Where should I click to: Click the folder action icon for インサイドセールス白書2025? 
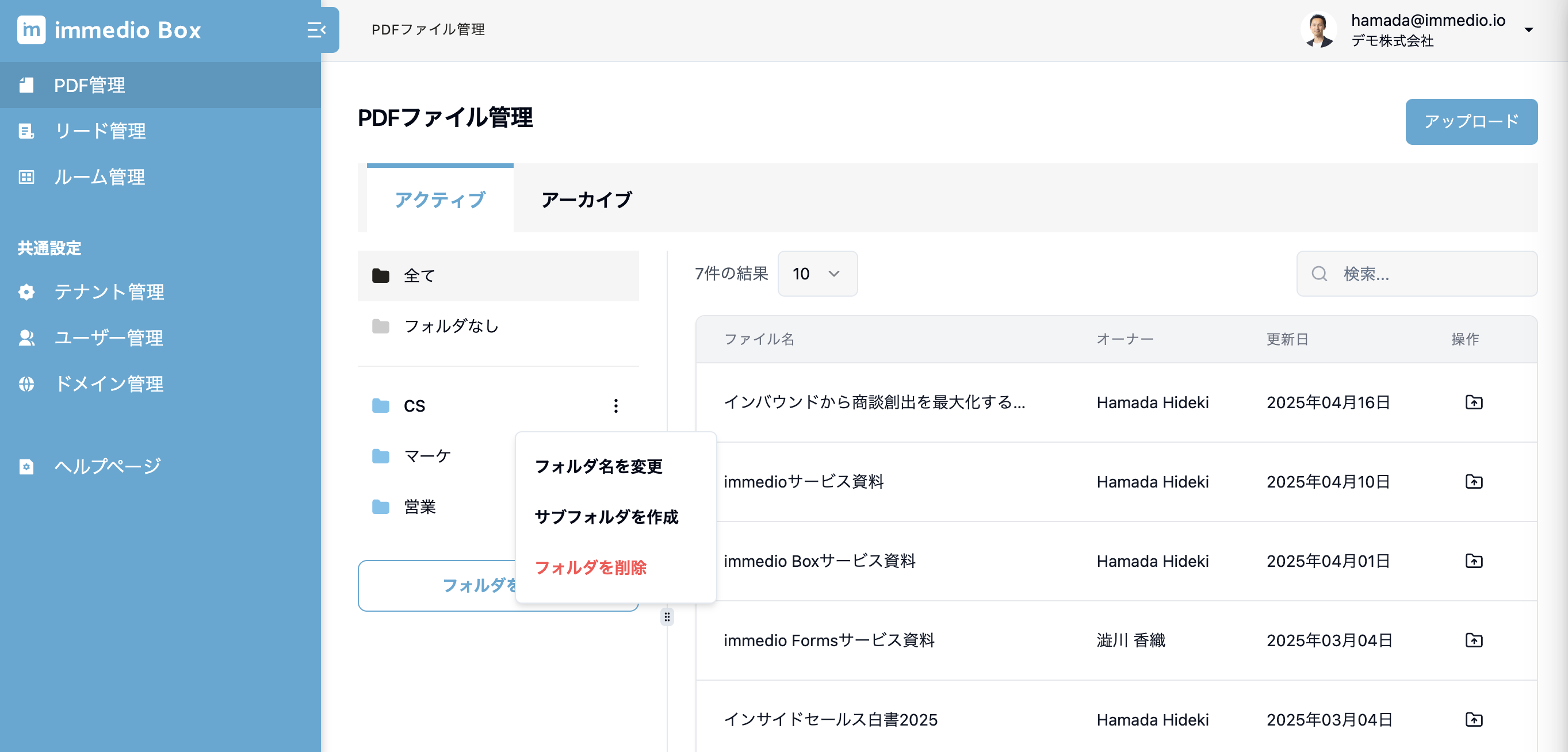click(1473, 720)
